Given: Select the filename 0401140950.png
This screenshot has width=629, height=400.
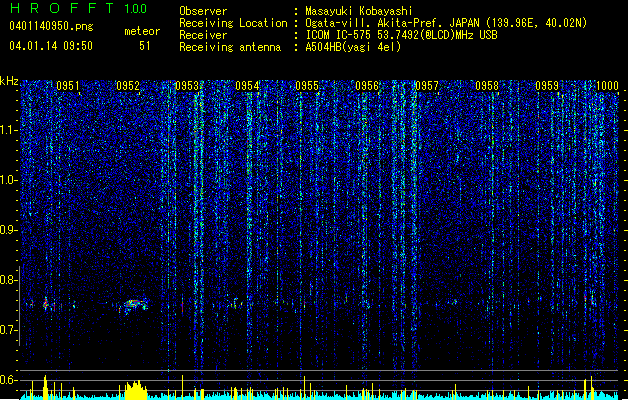Looking at the screenshot, I should click(x=51, y=27).
